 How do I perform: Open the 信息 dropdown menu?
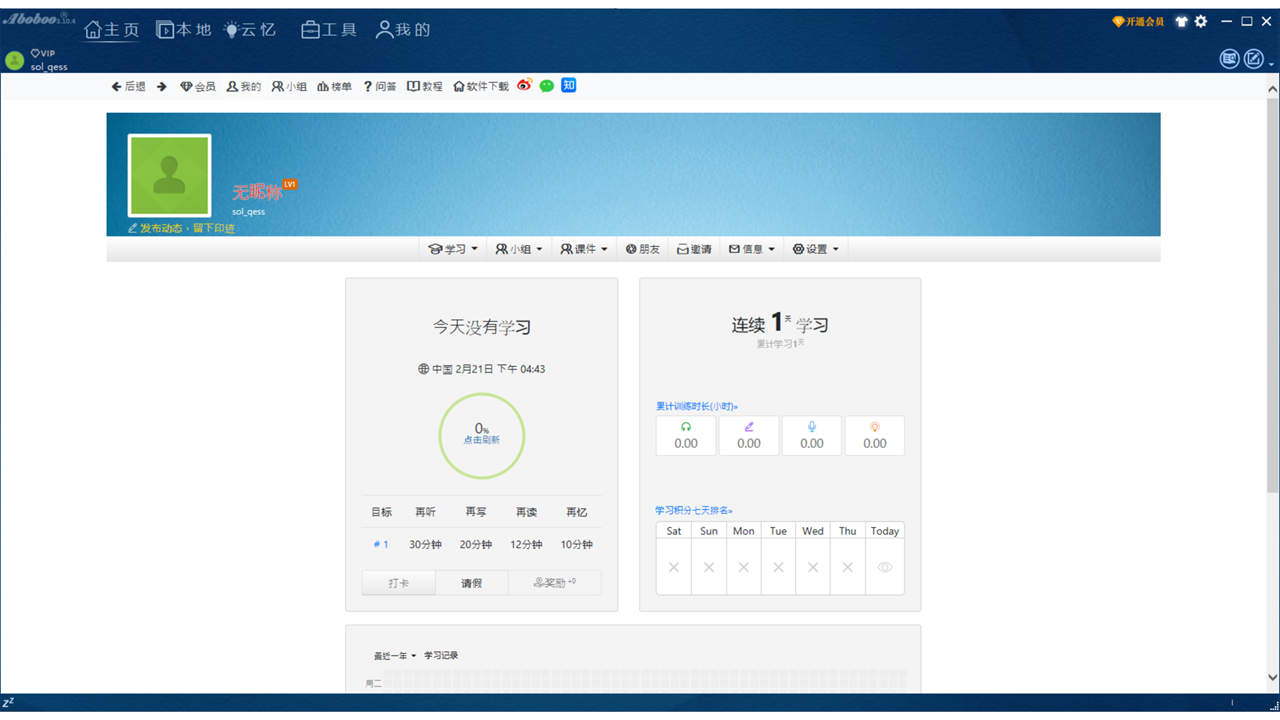[752, 249]
